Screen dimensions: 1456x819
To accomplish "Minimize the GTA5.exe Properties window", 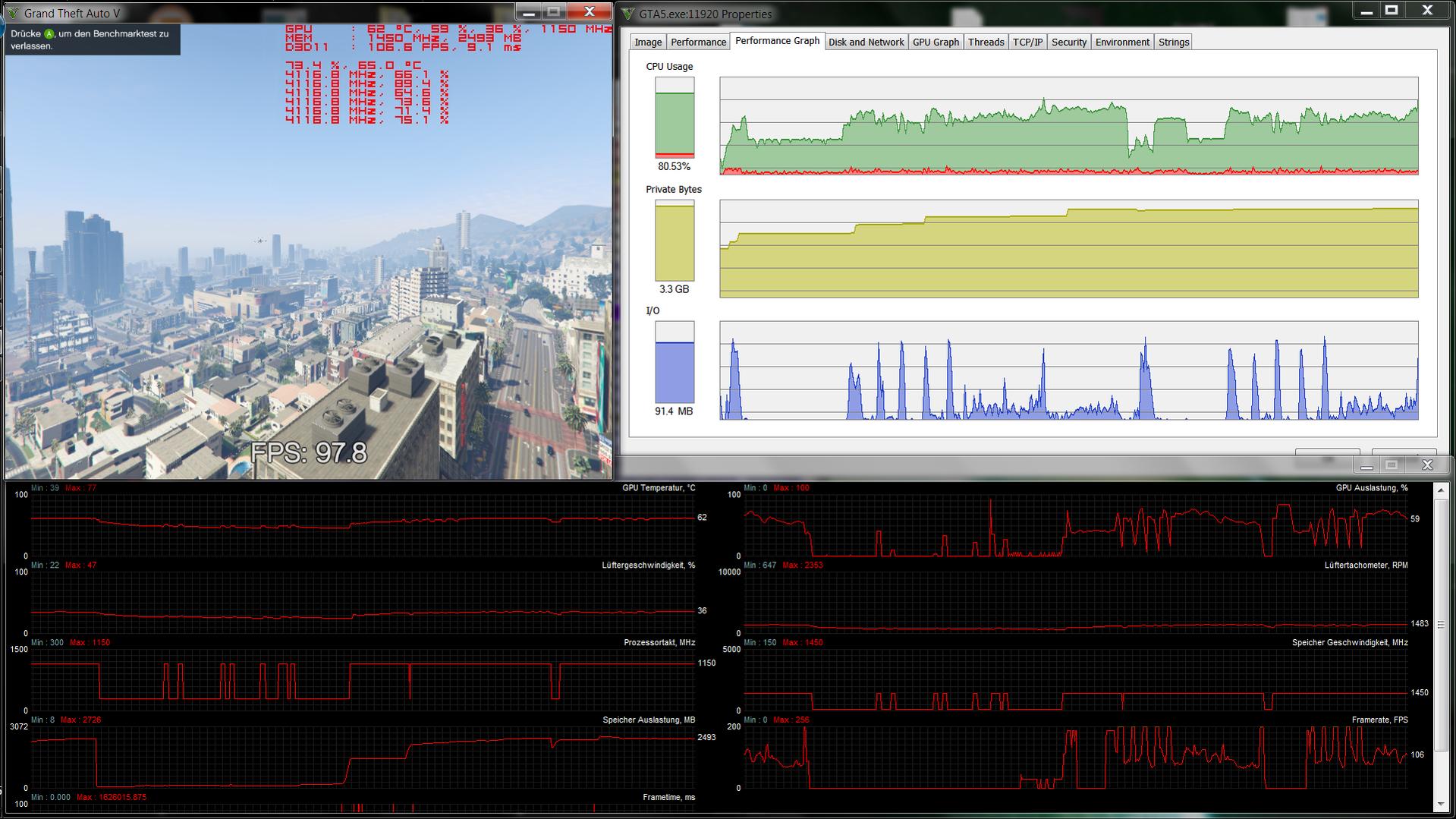I will click(x=1366, y=11).
